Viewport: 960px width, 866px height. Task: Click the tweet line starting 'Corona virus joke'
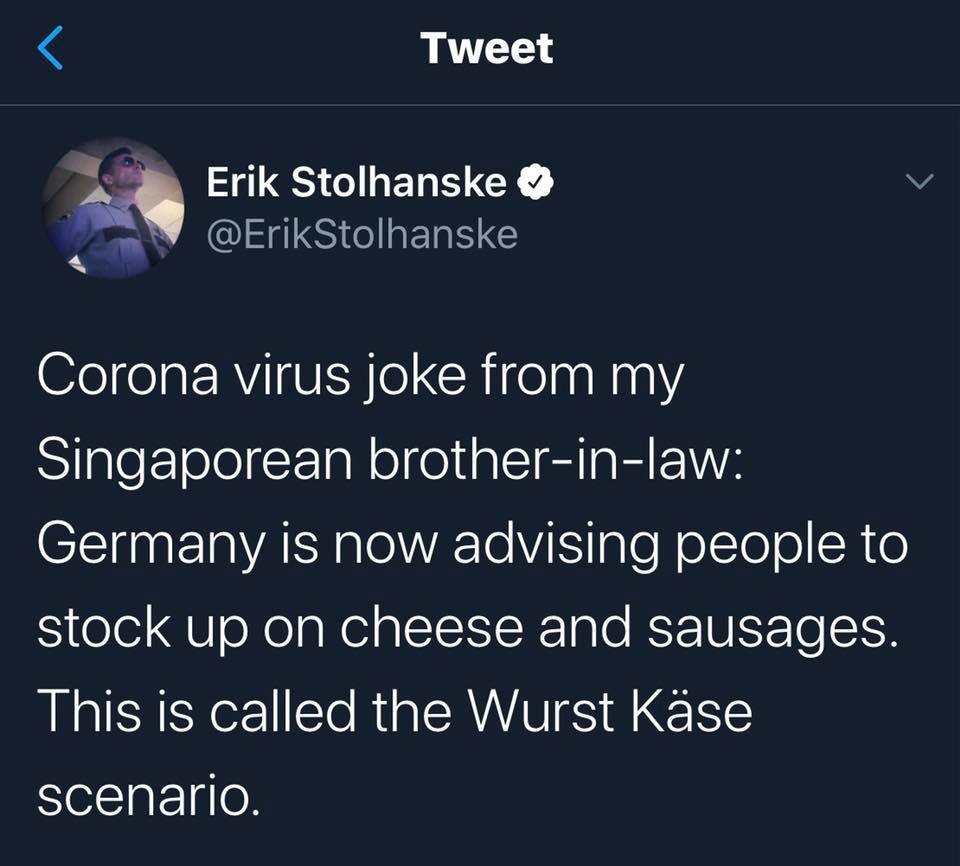(x=361, y=378)
